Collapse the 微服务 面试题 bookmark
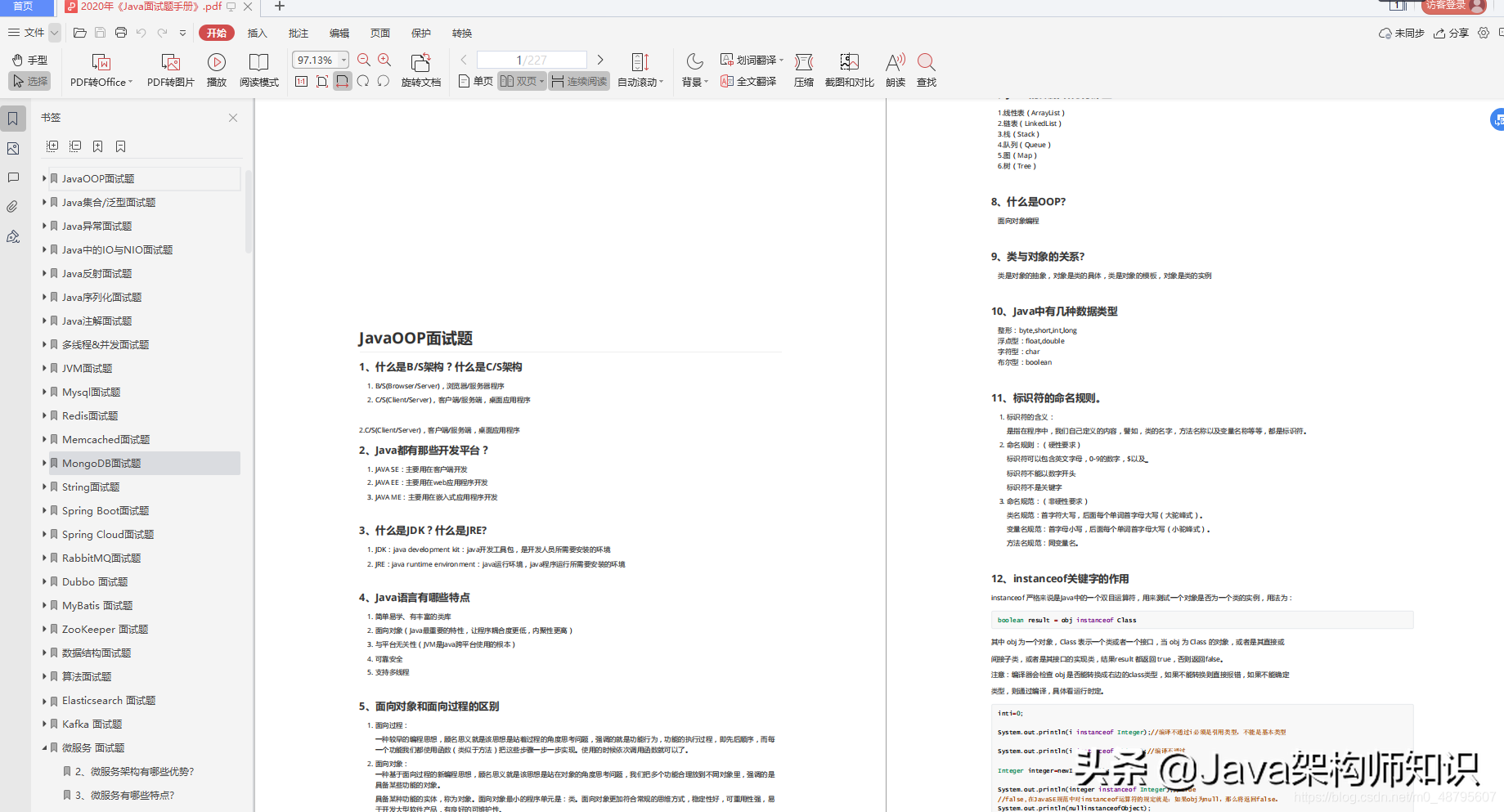This screenshot has width=1504, height=812. click(x=44, y=747)
